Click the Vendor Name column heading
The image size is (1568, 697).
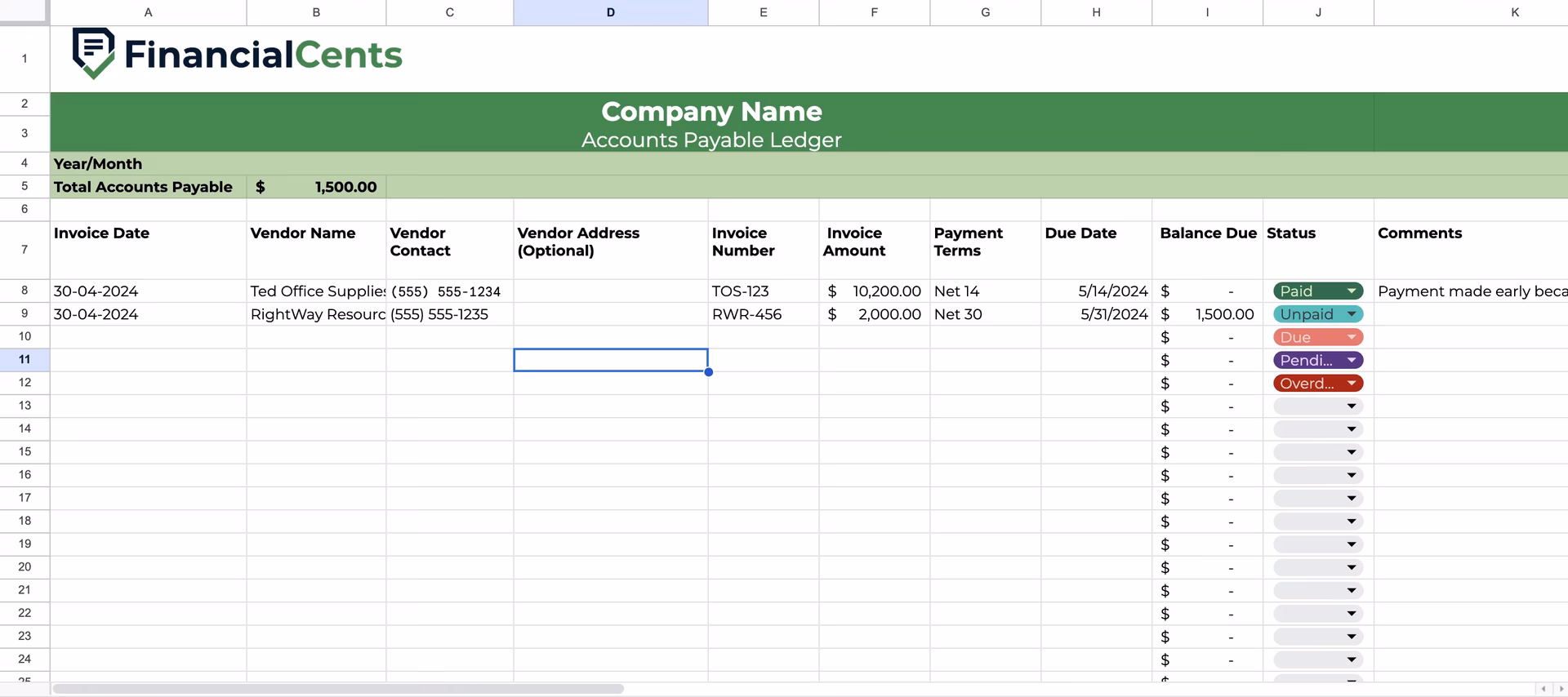(303, 233)
